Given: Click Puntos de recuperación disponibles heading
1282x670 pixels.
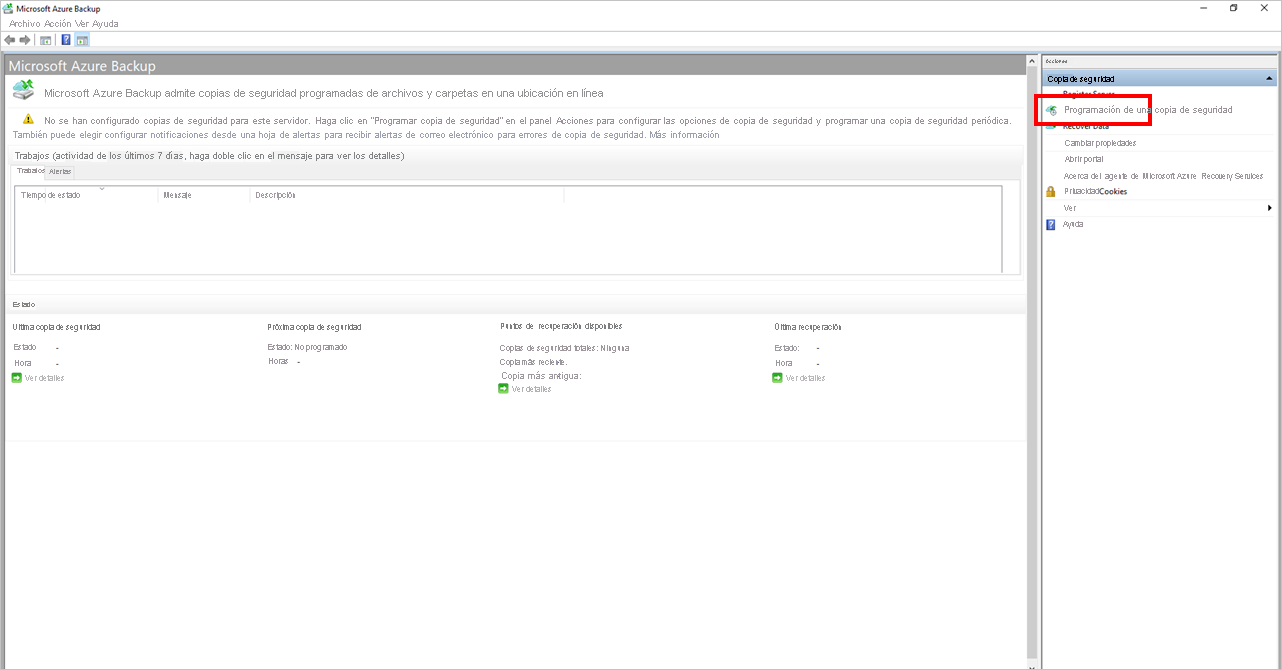Looking at the screenshot, I should point(561,326).
